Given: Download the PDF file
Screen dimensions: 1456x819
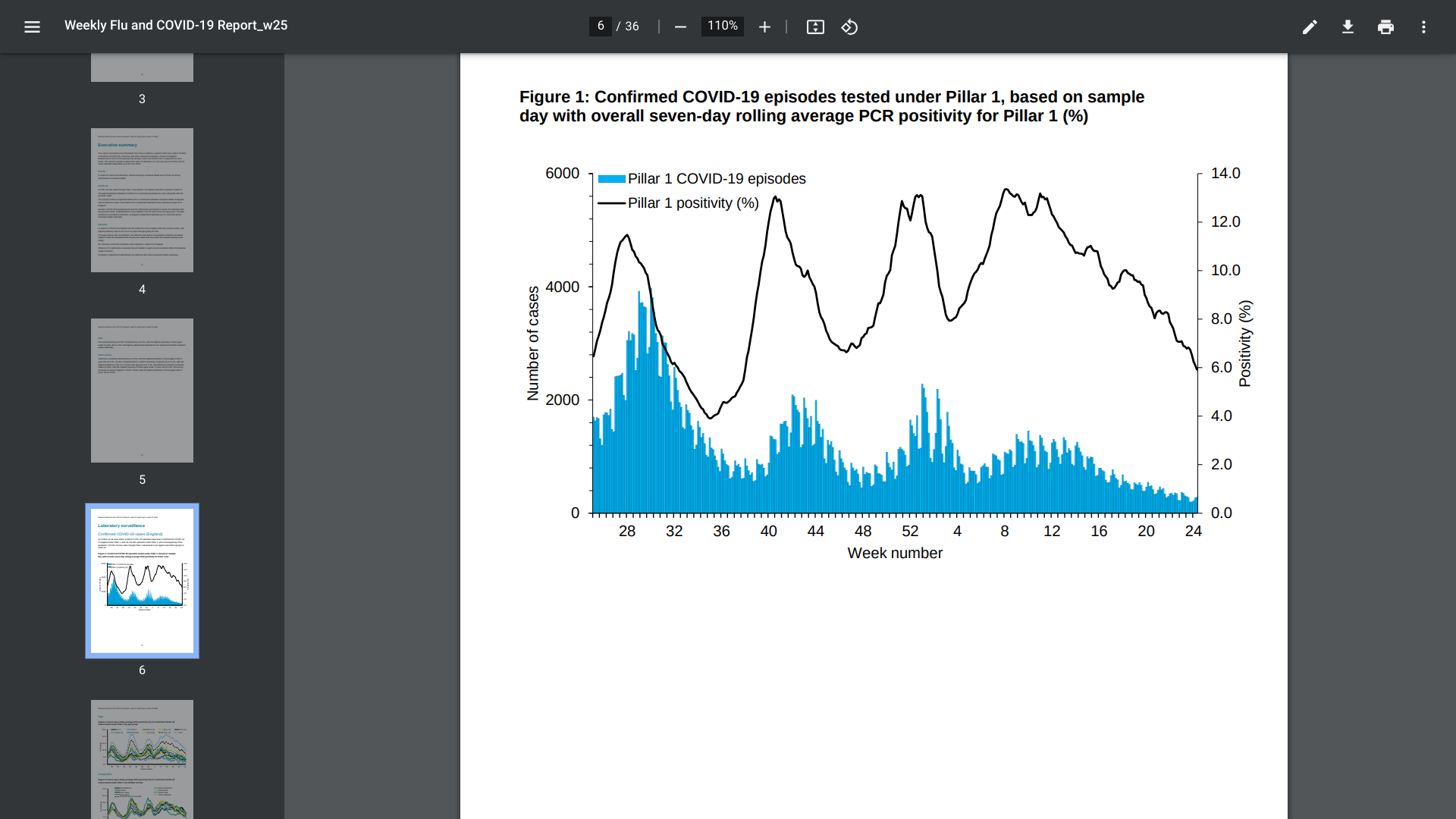Looking at the screenshot, I should click(x=1348, y=27).
